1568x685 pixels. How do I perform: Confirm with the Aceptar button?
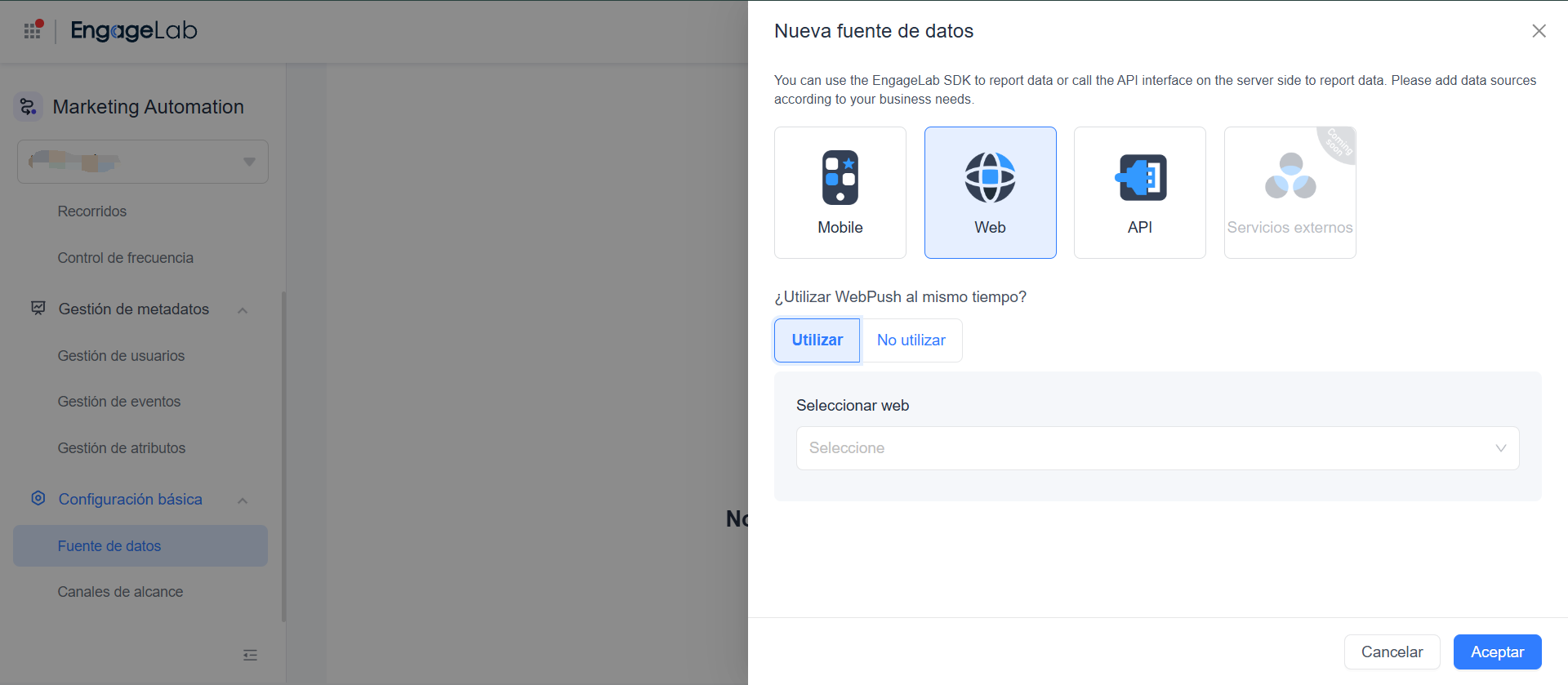click(1498, 652)
